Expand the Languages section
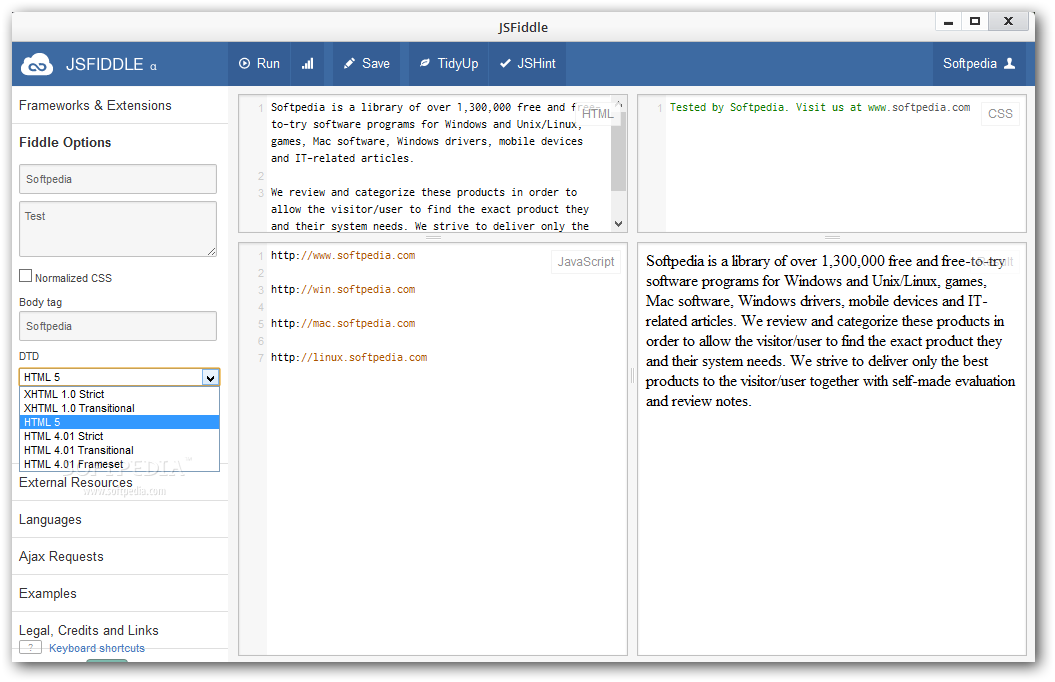The image size is (1055, 682). tap(50, 520)
